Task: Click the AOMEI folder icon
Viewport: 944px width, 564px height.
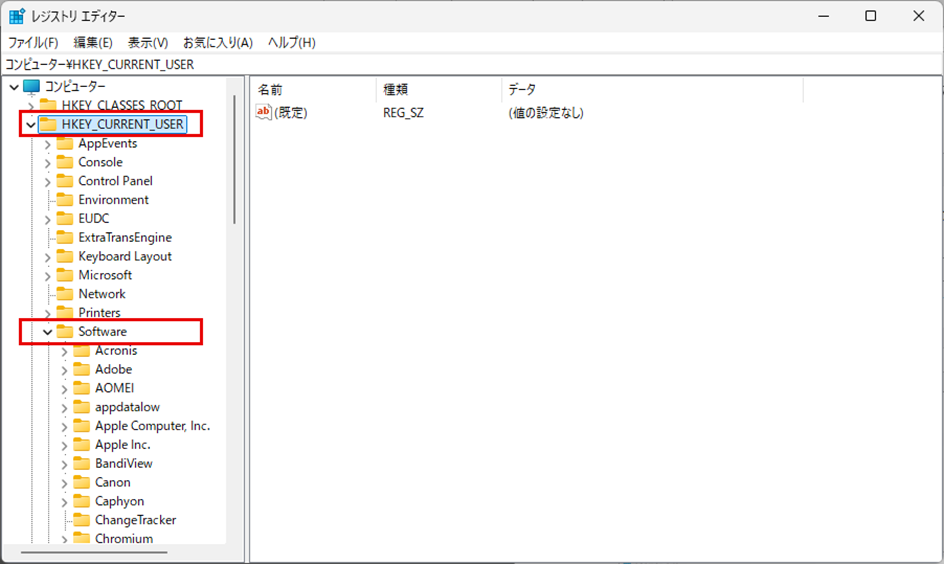Action: point(82,388)
